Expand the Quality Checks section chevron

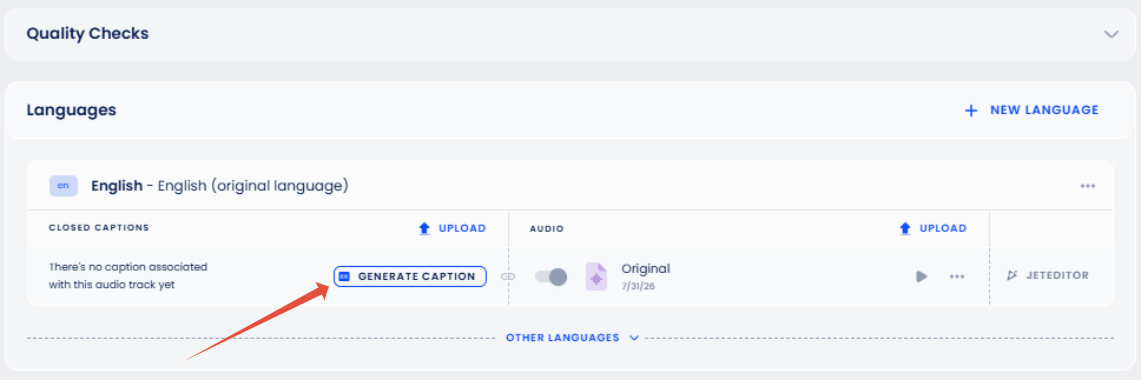point(1110,34)
